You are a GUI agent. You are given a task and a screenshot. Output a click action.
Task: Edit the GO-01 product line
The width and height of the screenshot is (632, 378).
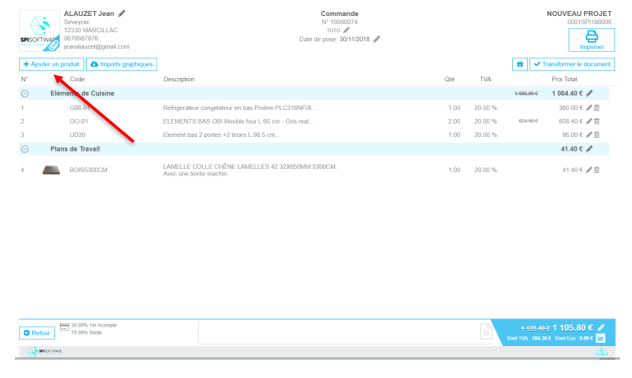click(589, 121)
